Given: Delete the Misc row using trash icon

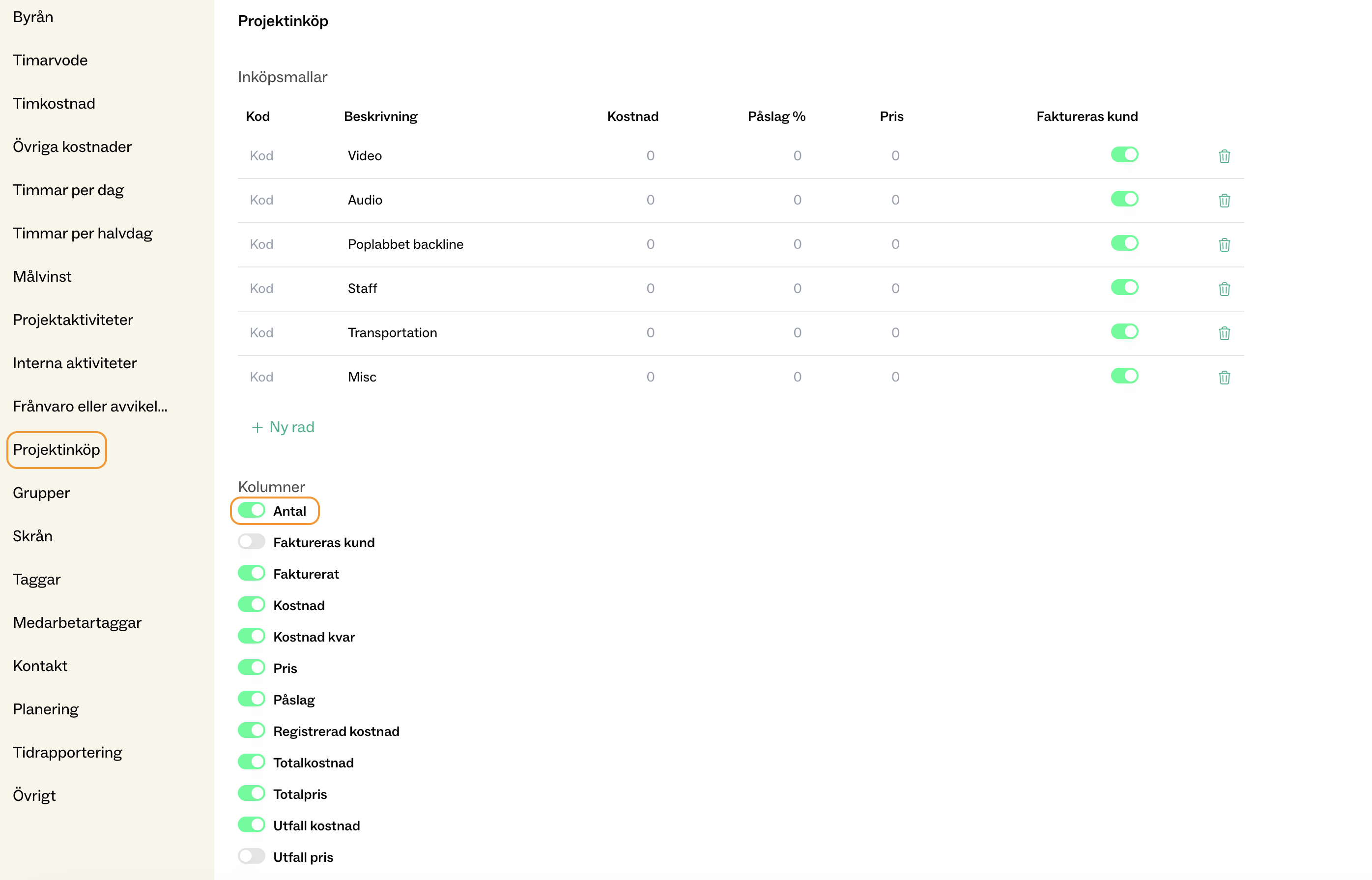Looking at the screenshot, I should click(1224, 377).
